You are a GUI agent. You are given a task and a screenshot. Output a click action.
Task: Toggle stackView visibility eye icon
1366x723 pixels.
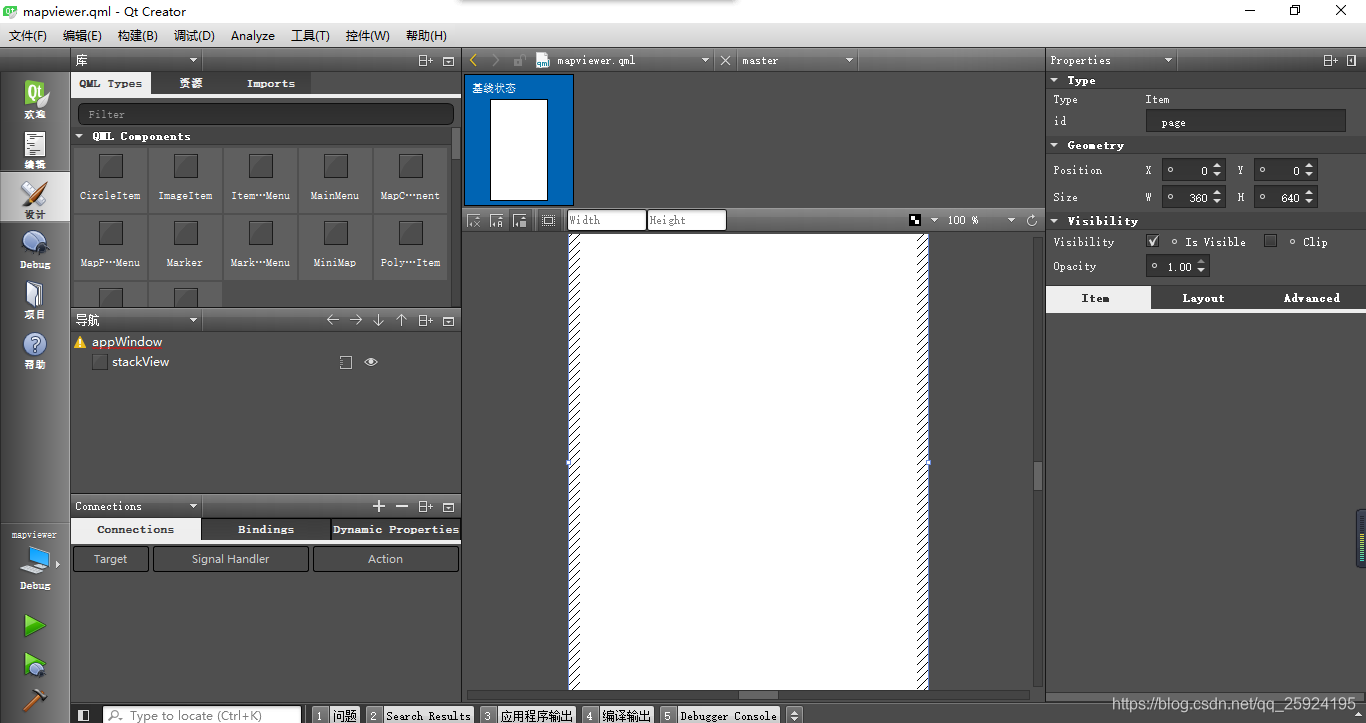pos(371,362)
